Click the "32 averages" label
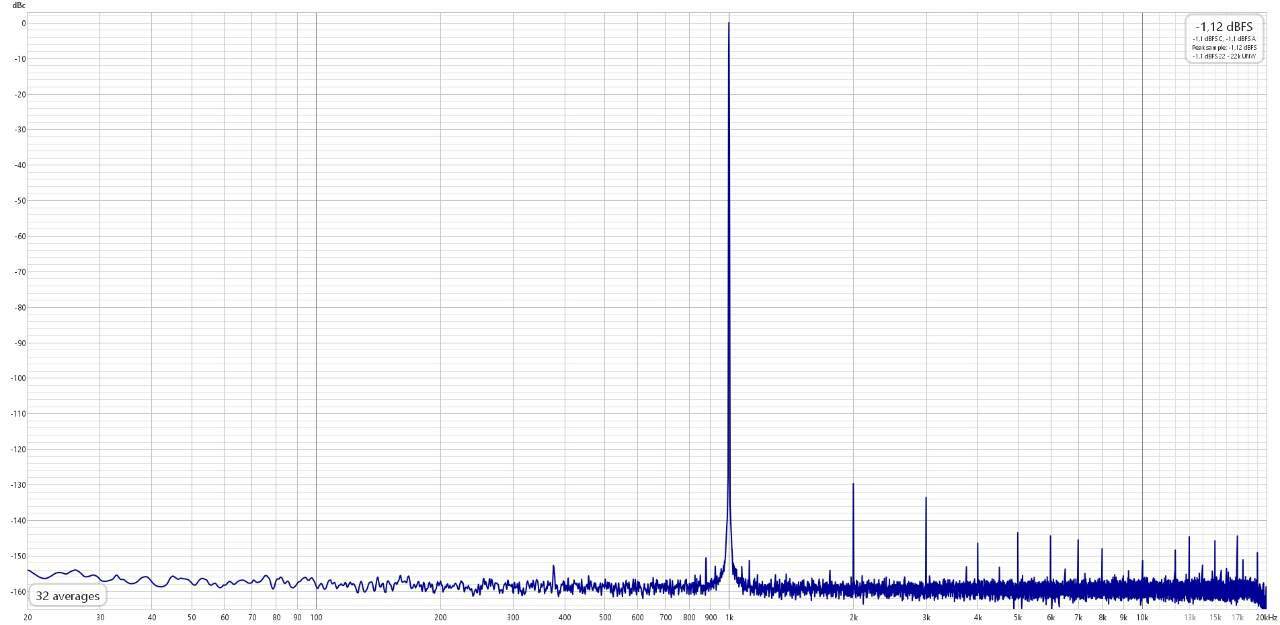Screen dimensions: 1280x625 (68, 596)
